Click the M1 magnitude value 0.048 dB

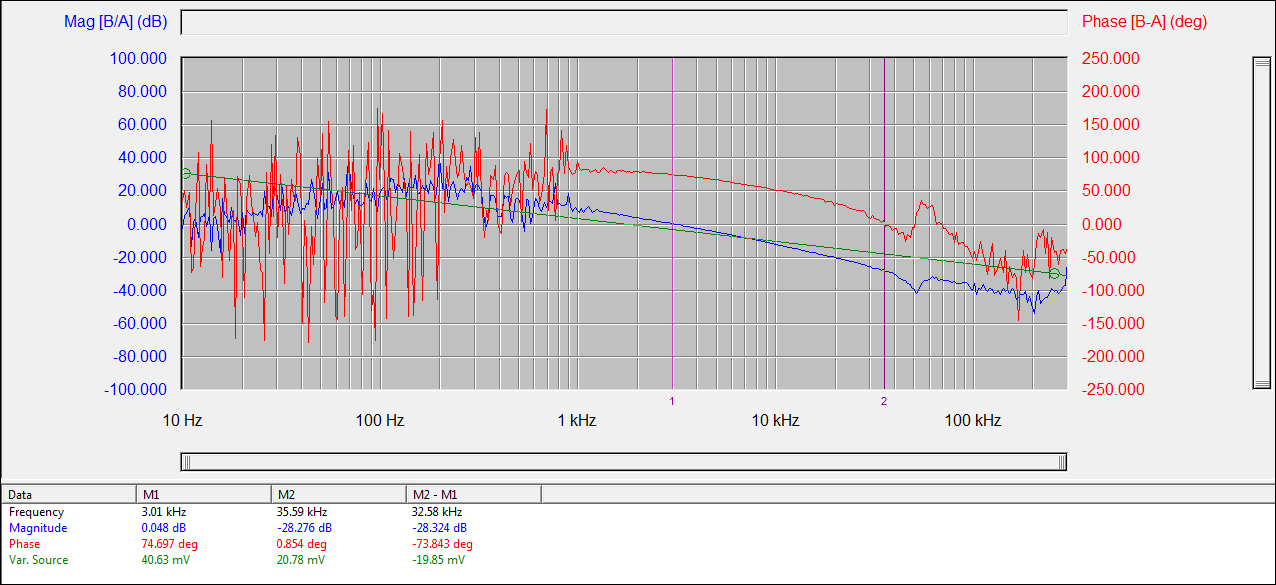pyautogui.click(x=164, y=528)
